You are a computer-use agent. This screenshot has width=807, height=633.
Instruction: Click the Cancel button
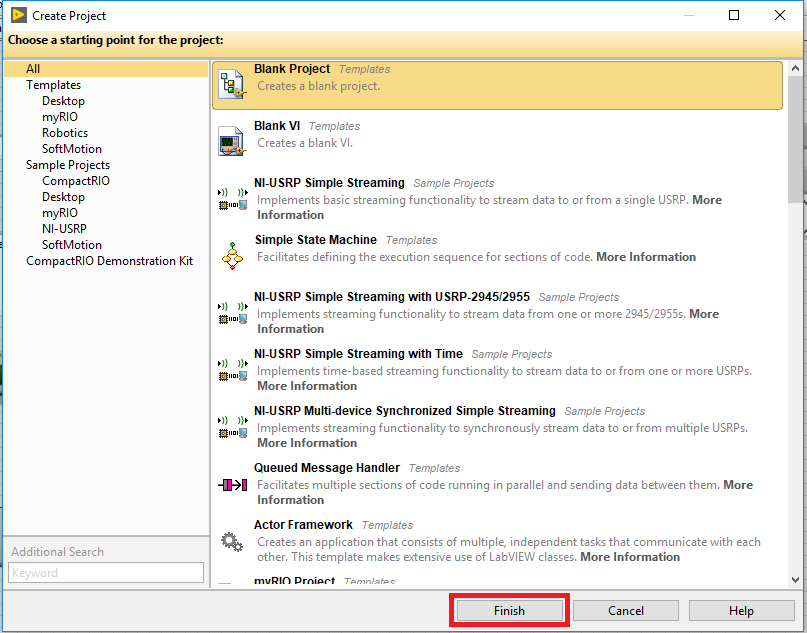tap(626, 611)
